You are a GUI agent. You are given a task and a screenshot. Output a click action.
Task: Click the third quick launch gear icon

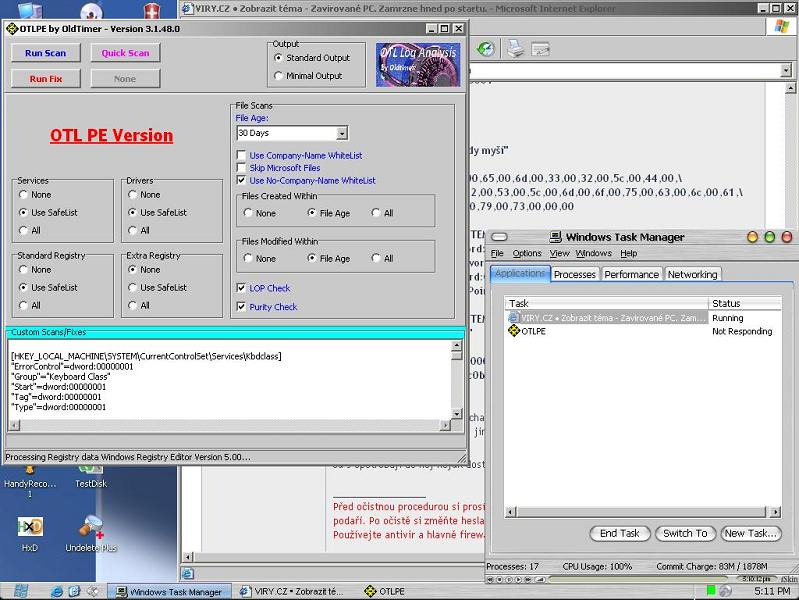coord(93,591)
